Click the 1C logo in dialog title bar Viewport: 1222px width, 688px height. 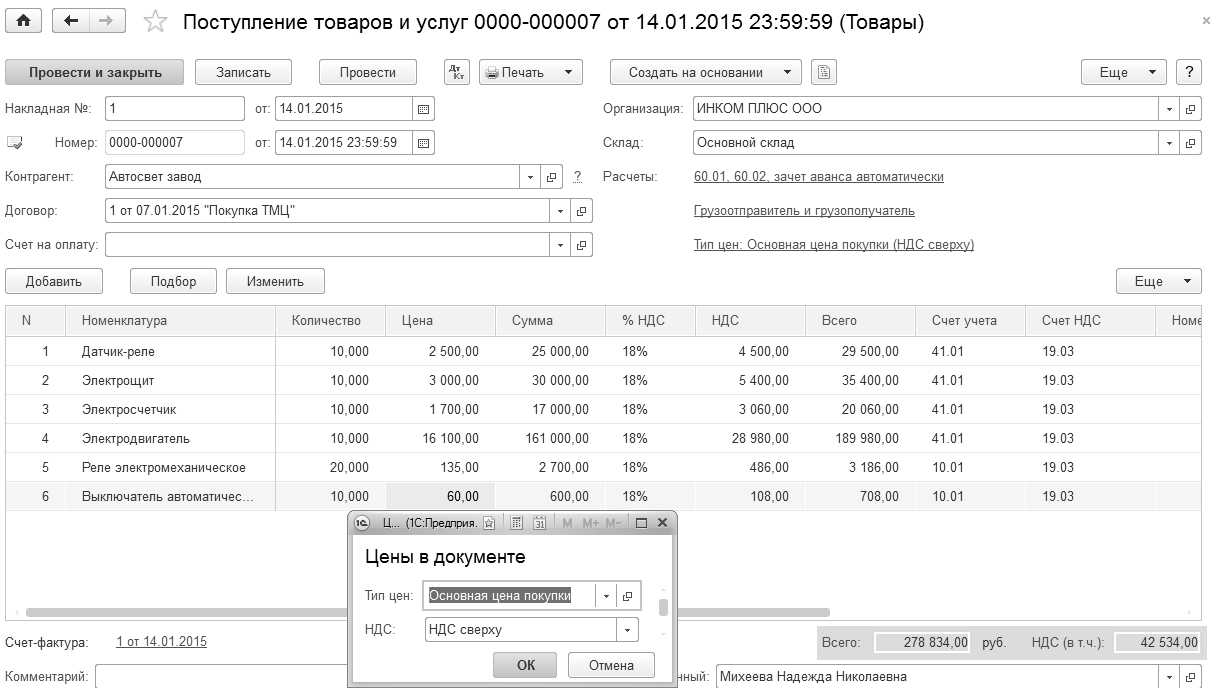click(x=362, y=523)
